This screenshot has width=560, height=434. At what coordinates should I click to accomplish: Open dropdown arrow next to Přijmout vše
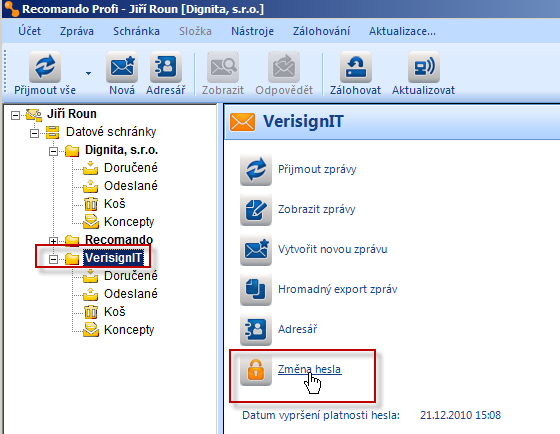(88, 74)
